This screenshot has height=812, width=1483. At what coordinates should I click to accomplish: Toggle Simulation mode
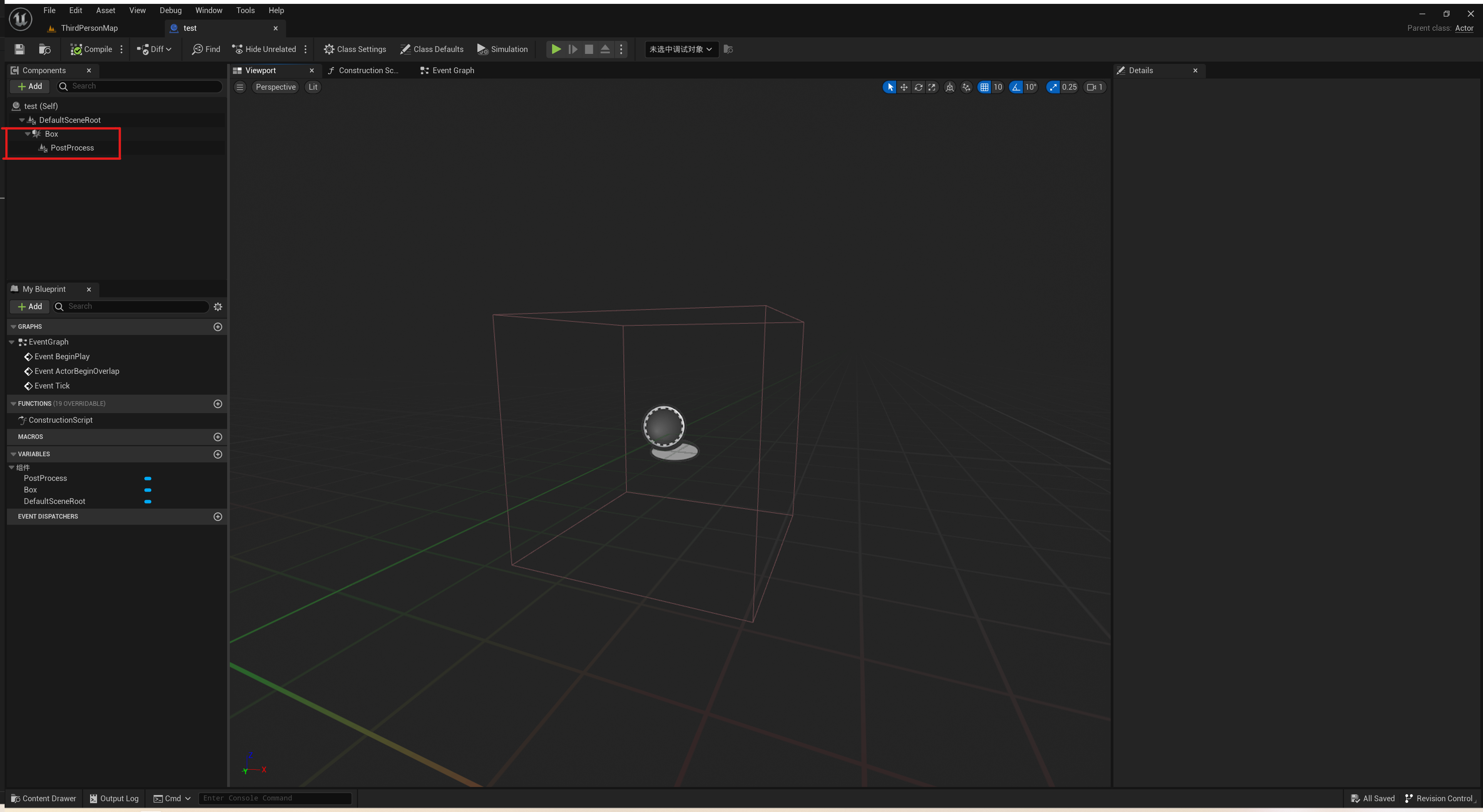tap(502, 50)
